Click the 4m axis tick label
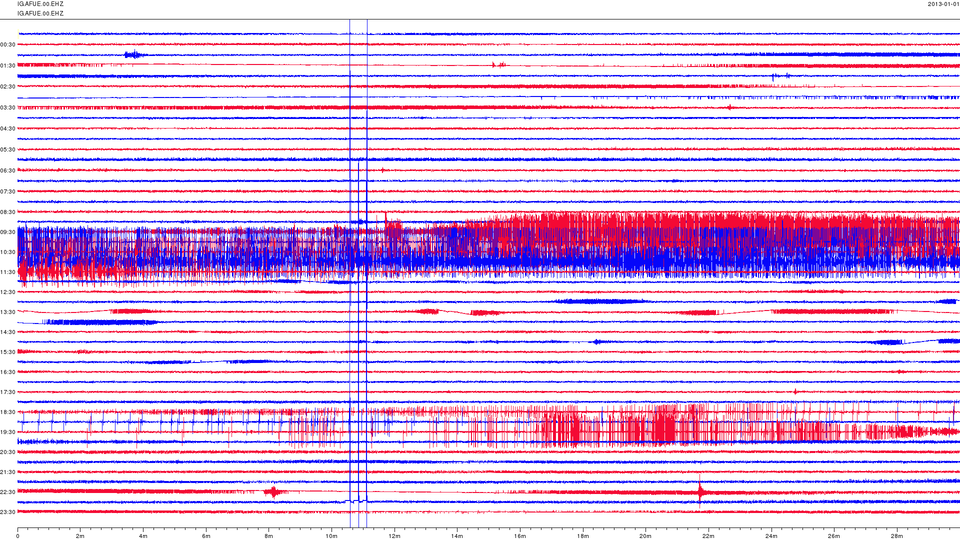Image resolution: width=960 pixels, height=540 pixels. [143, 536]
